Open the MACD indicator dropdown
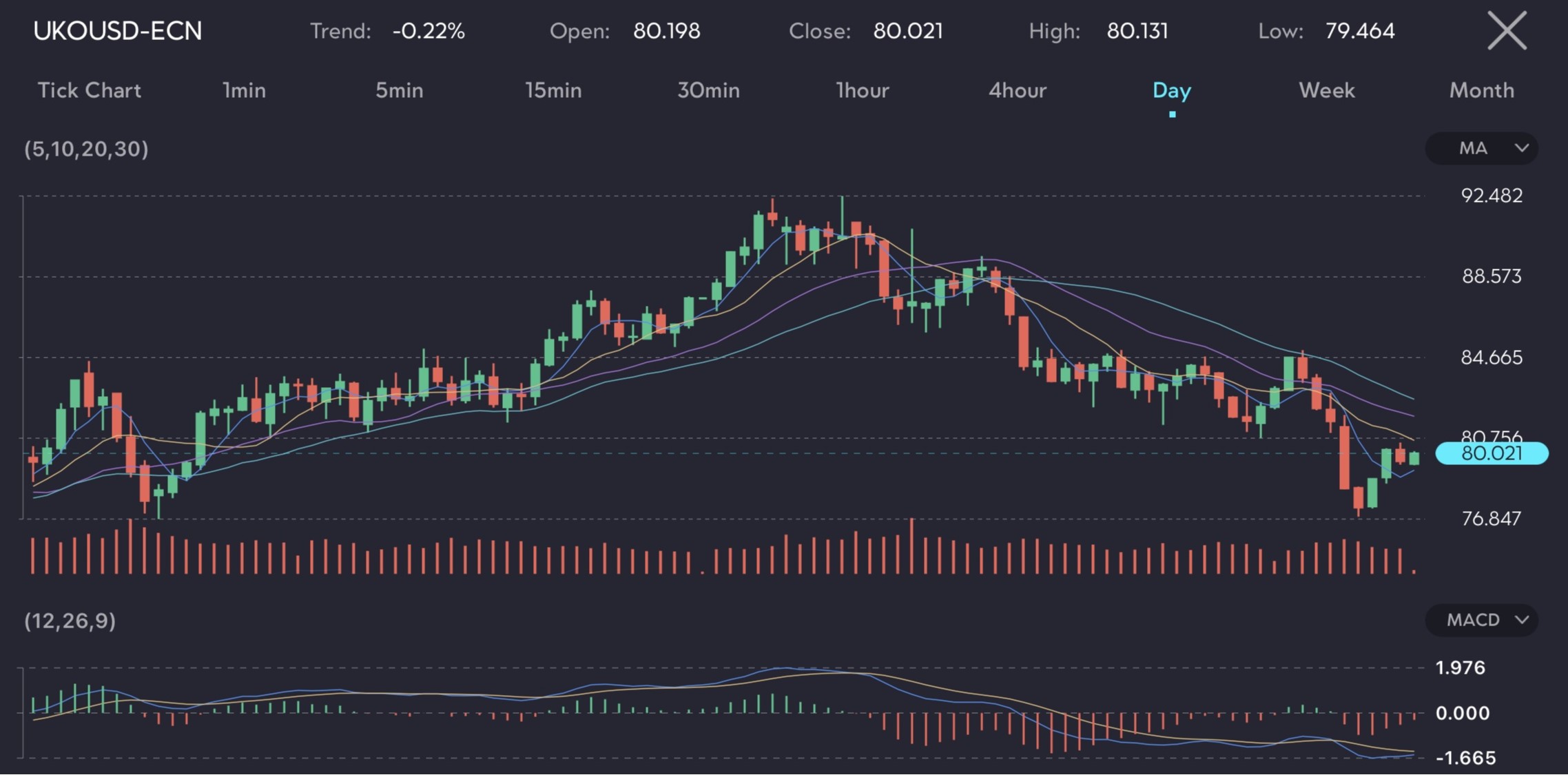The height and width of the screenshot is (775, 1568). coord(1481,620)
